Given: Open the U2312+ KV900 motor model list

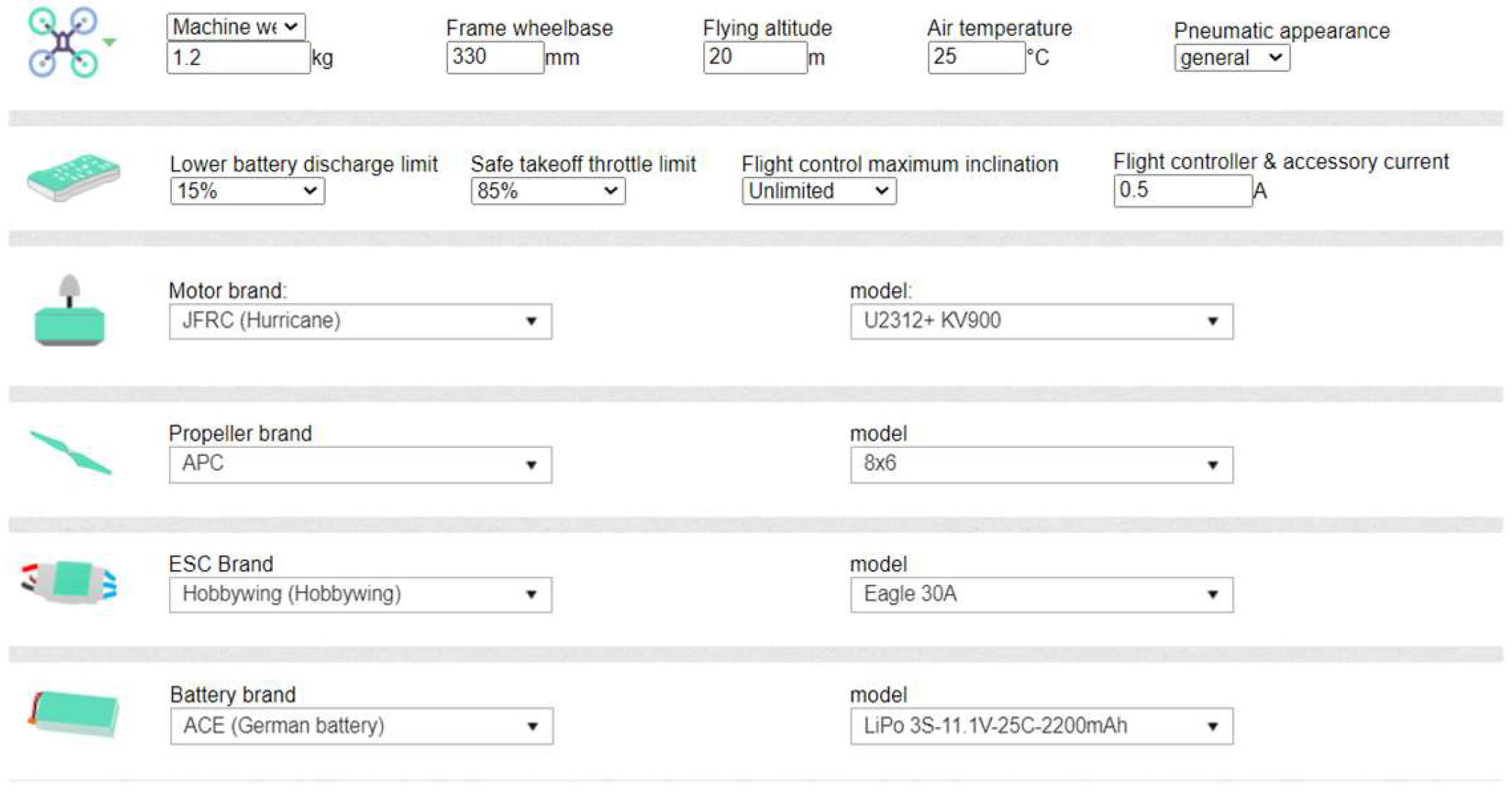Looking at the screenshot, I should tap(1041, 321).
